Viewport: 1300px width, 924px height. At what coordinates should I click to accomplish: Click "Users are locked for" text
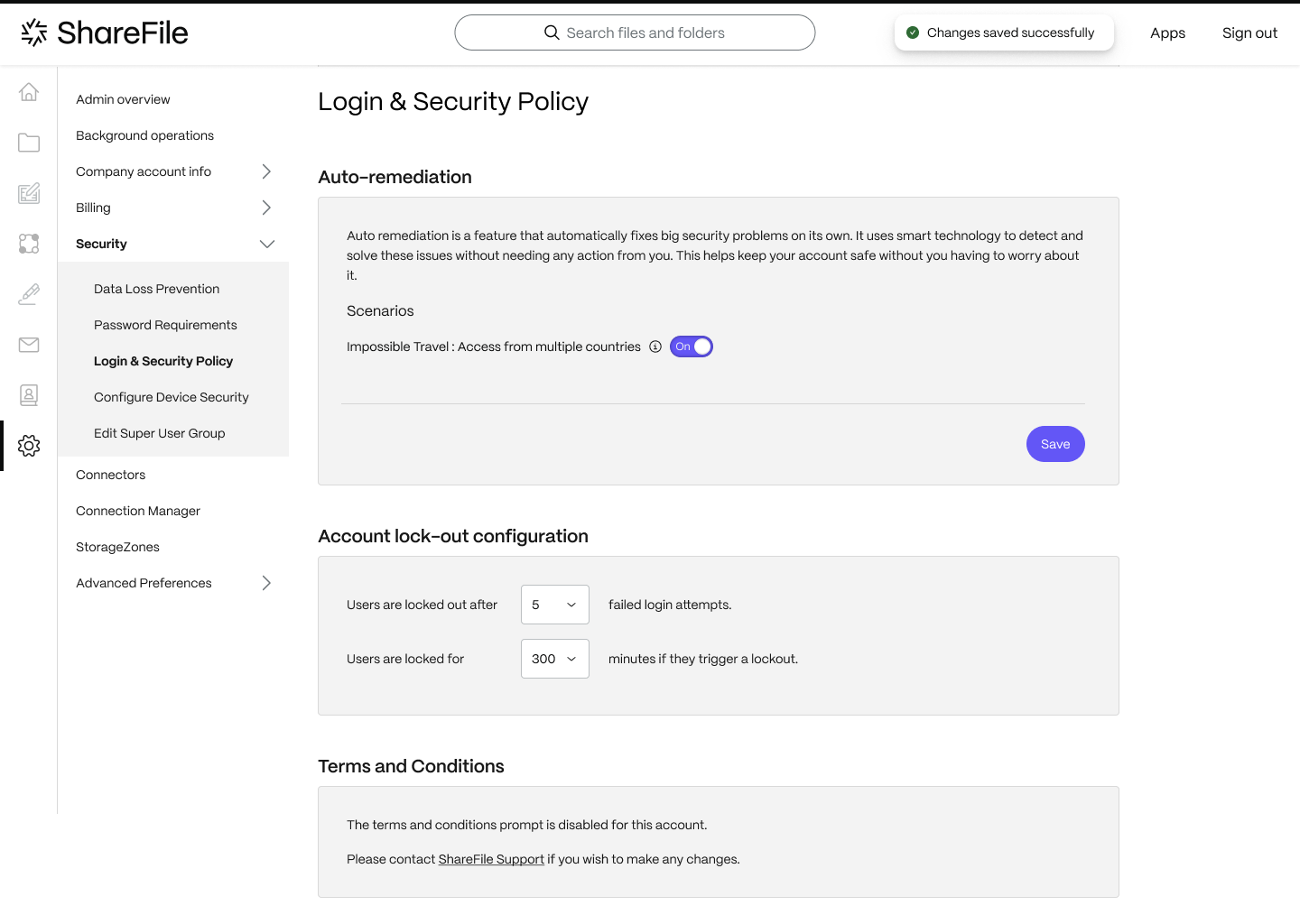(405, 659)
